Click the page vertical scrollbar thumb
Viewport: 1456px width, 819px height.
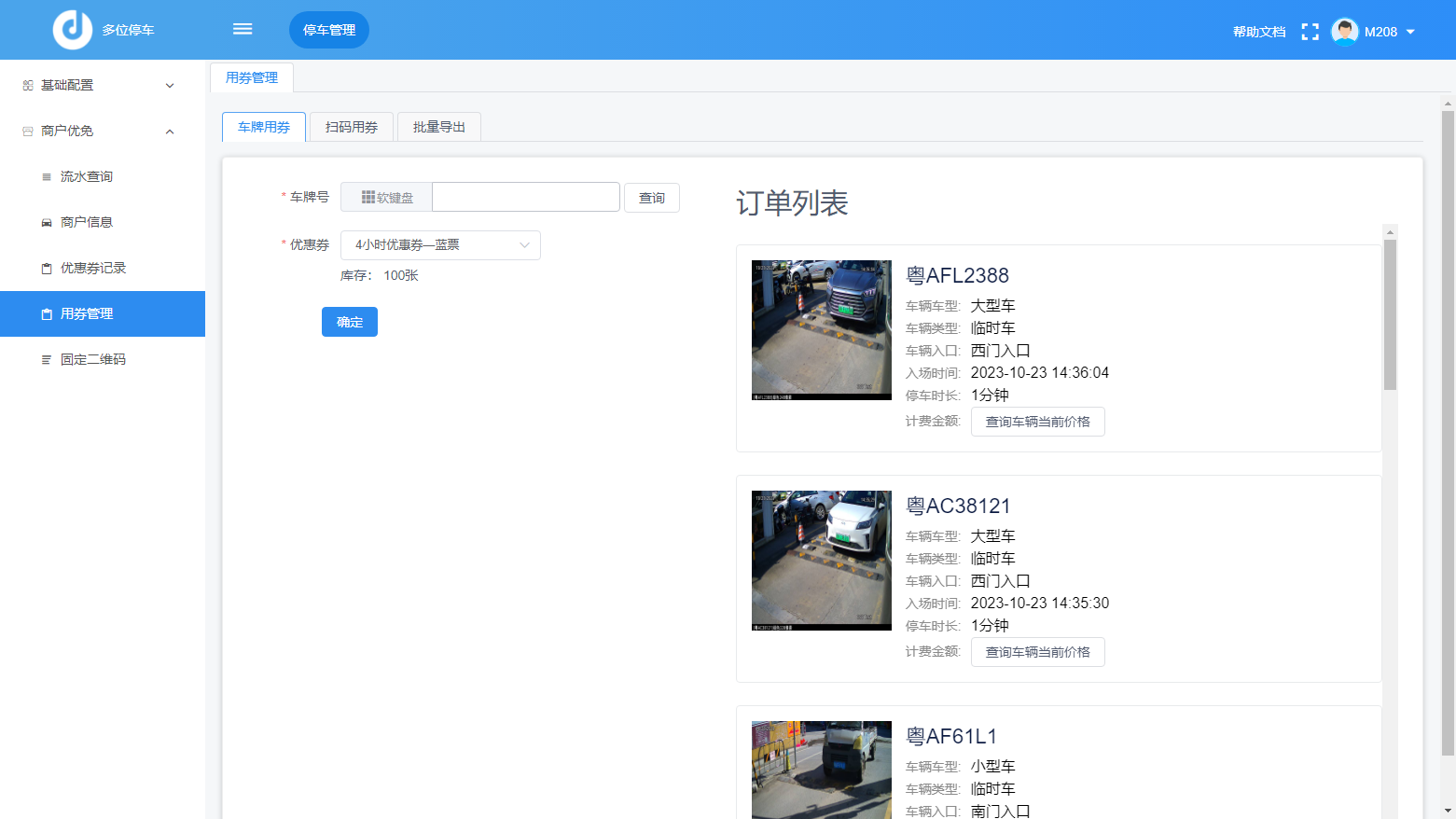click(1448, 433)
